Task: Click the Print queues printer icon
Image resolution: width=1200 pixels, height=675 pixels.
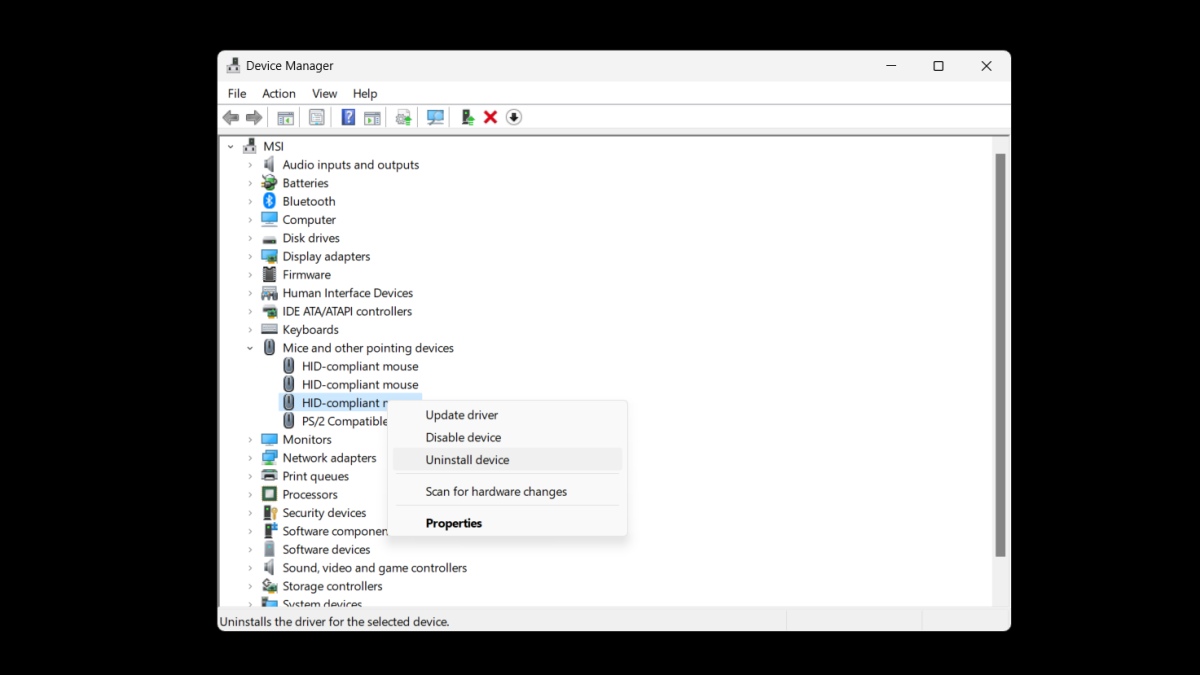Action: pyautogui.click(x=269, y=476)
